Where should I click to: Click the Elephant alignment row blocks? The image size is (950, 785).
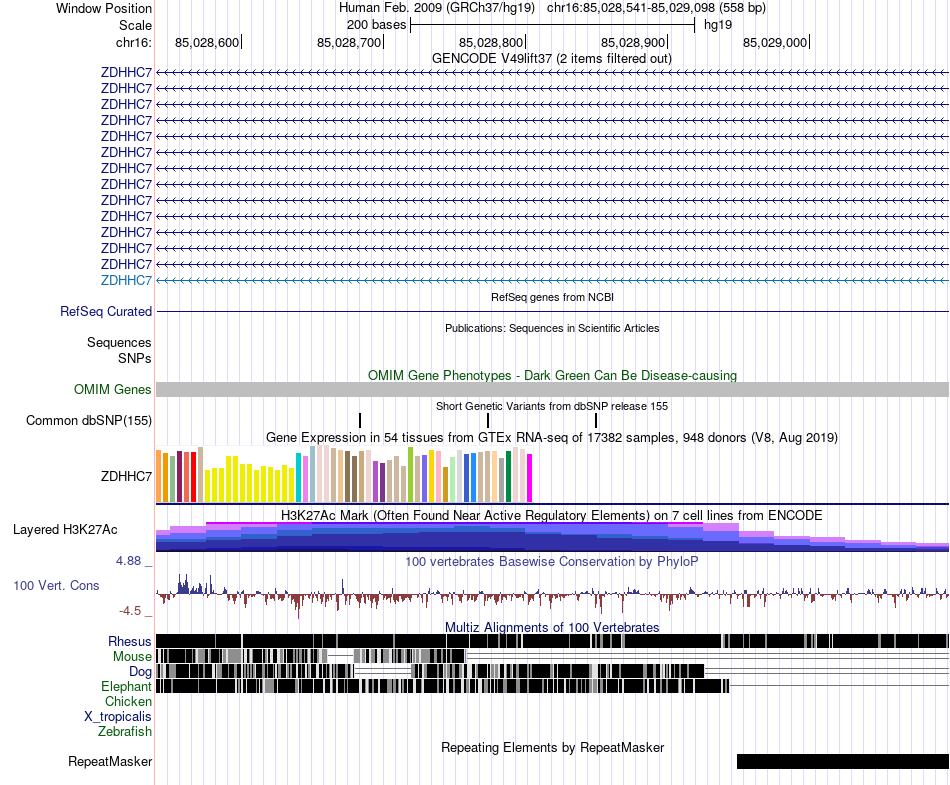pyautogui.click(x=443, y=686)
